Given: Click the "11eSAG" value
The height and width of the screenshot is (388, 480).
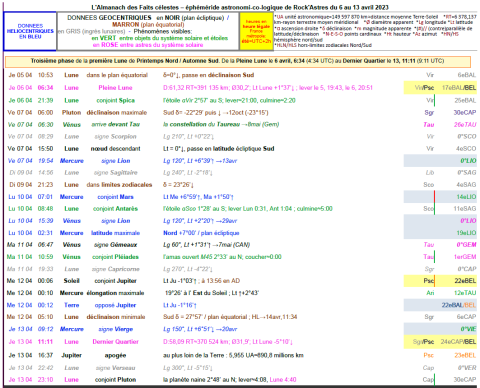Looking at the screenshot, I should (x=465, y=209).
